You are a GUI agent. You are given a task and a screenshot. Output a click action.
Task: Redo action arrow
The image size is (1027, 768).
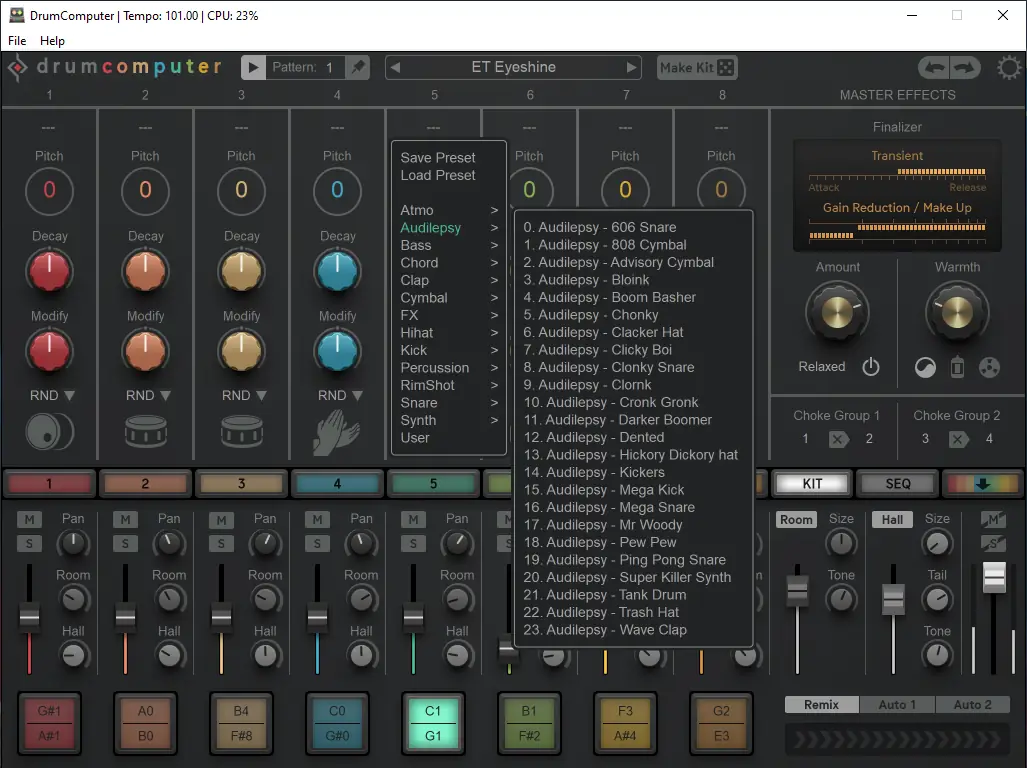(x=965, y=67)
